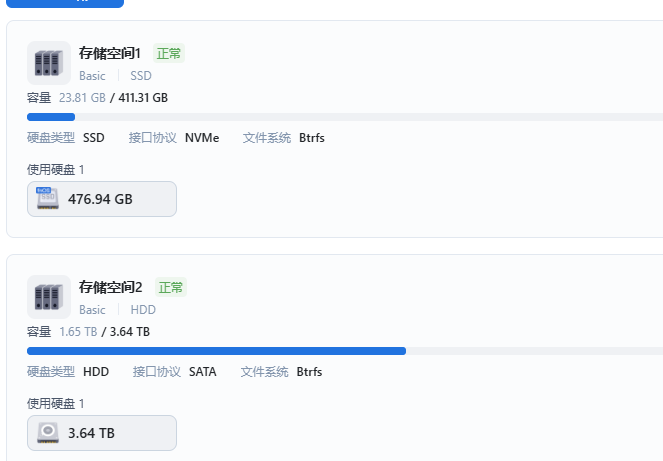Click the blue button at the top left

[x=65, y=3]
